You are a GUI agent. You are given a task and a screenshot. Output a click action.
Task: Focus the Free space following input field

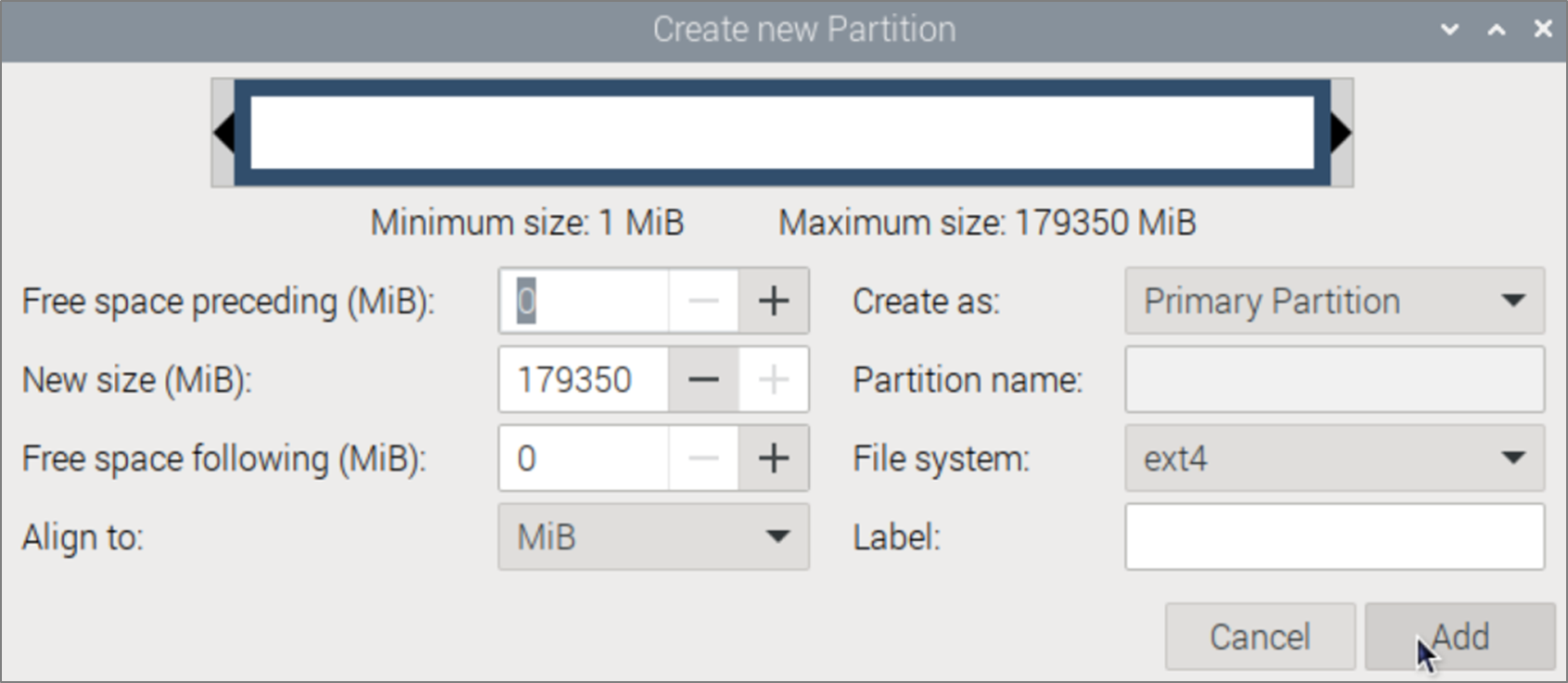pyautogui.click(x=584, y=459)
